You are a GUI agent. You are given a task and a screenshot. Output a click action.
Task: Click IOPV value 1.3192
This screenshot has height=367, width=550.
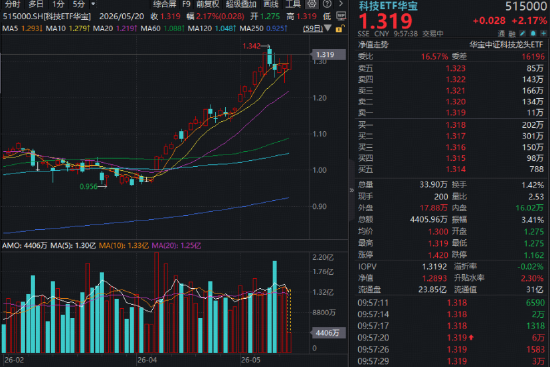(434, 267)
